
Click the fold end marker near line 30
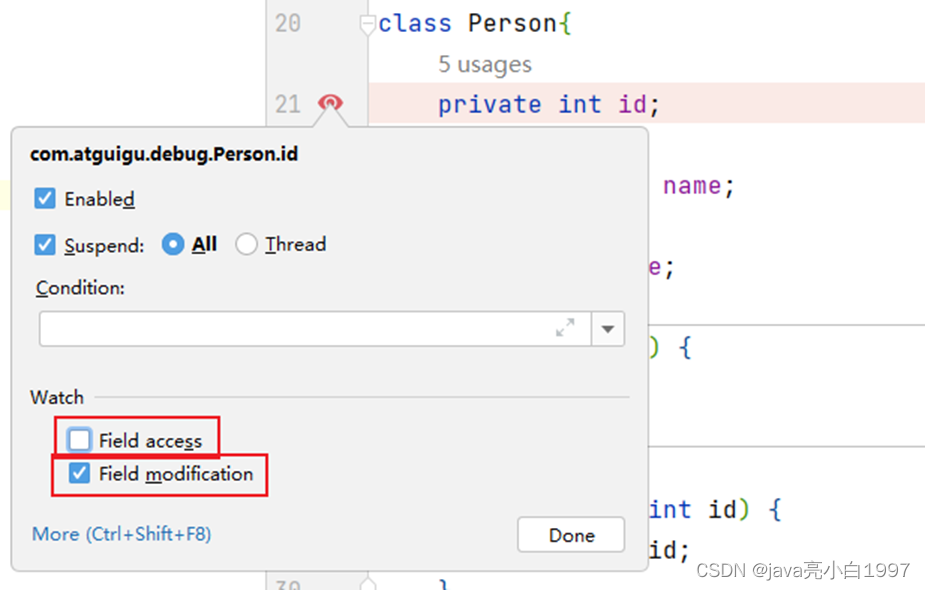point(368,584)
